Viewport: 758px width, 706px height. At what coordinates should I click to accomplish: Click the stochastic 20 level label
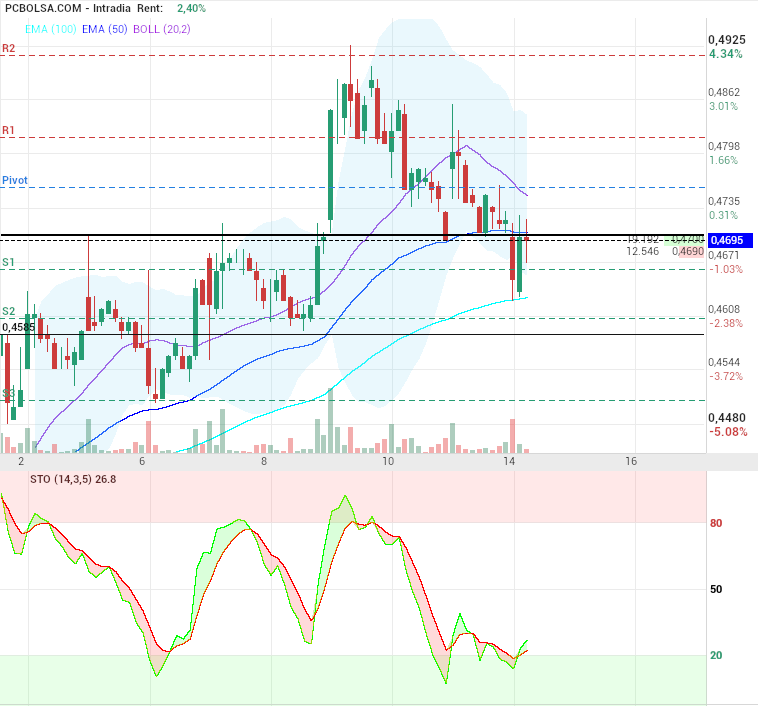pyautogui.click(x=716, y=655)
